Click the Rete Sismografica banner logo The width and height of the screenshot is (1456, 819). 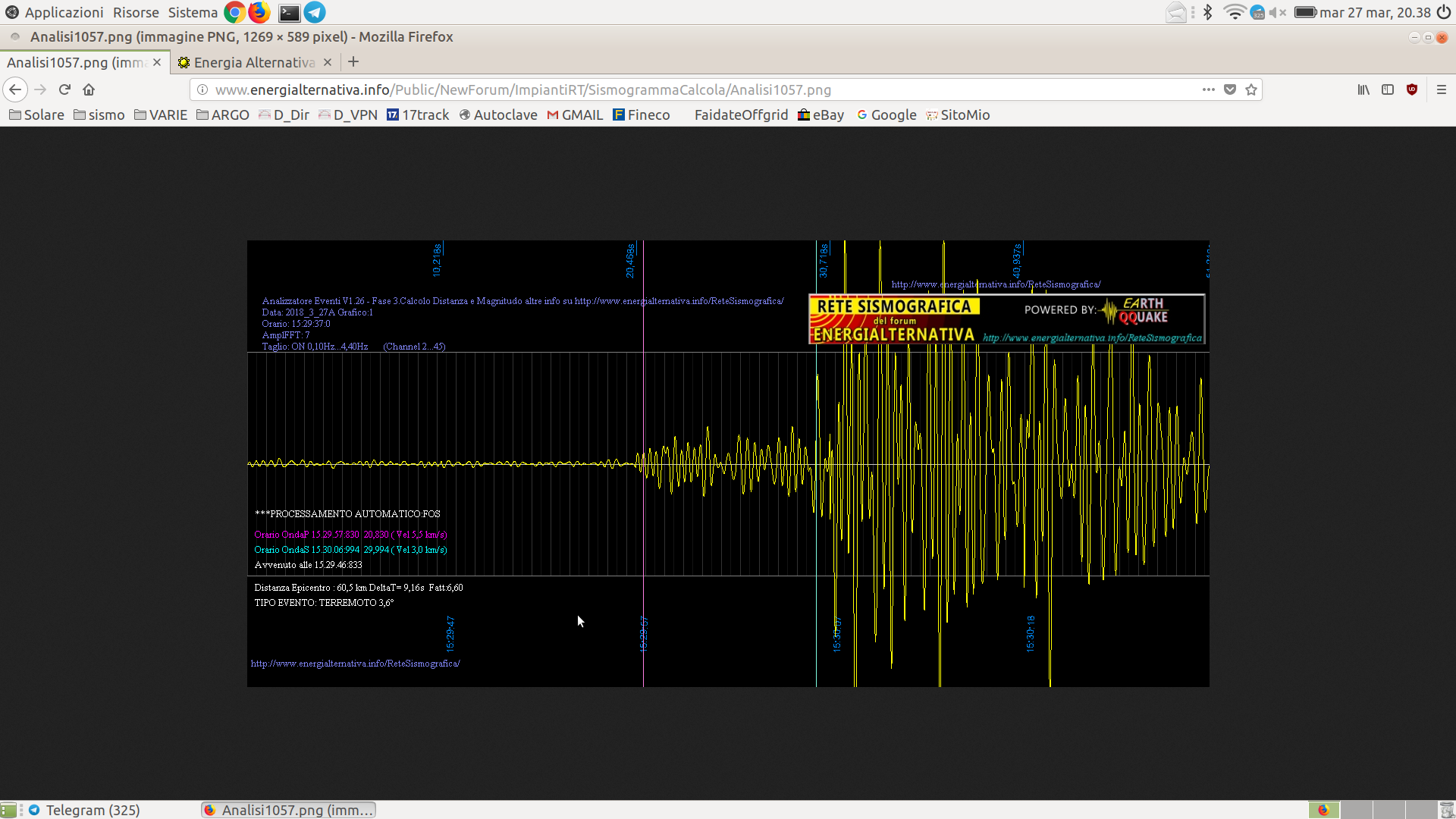point(1006,319)
